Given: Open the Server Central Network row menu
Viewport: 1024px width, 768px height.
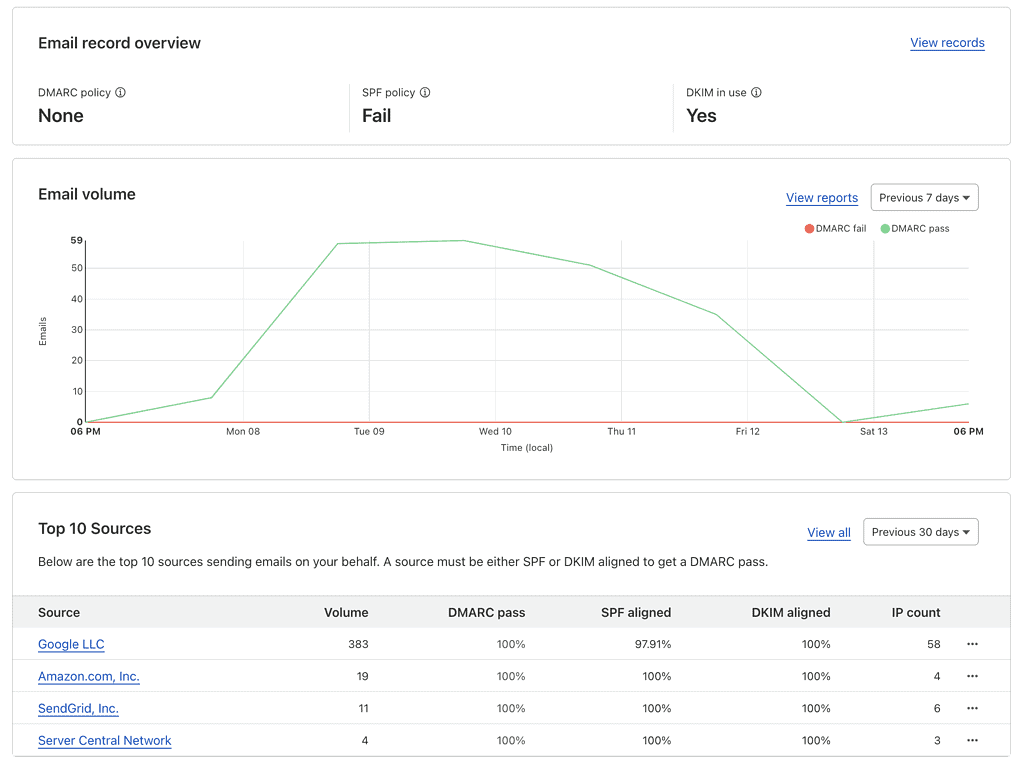Looking at the screenshot, I should tap(972, 740).
